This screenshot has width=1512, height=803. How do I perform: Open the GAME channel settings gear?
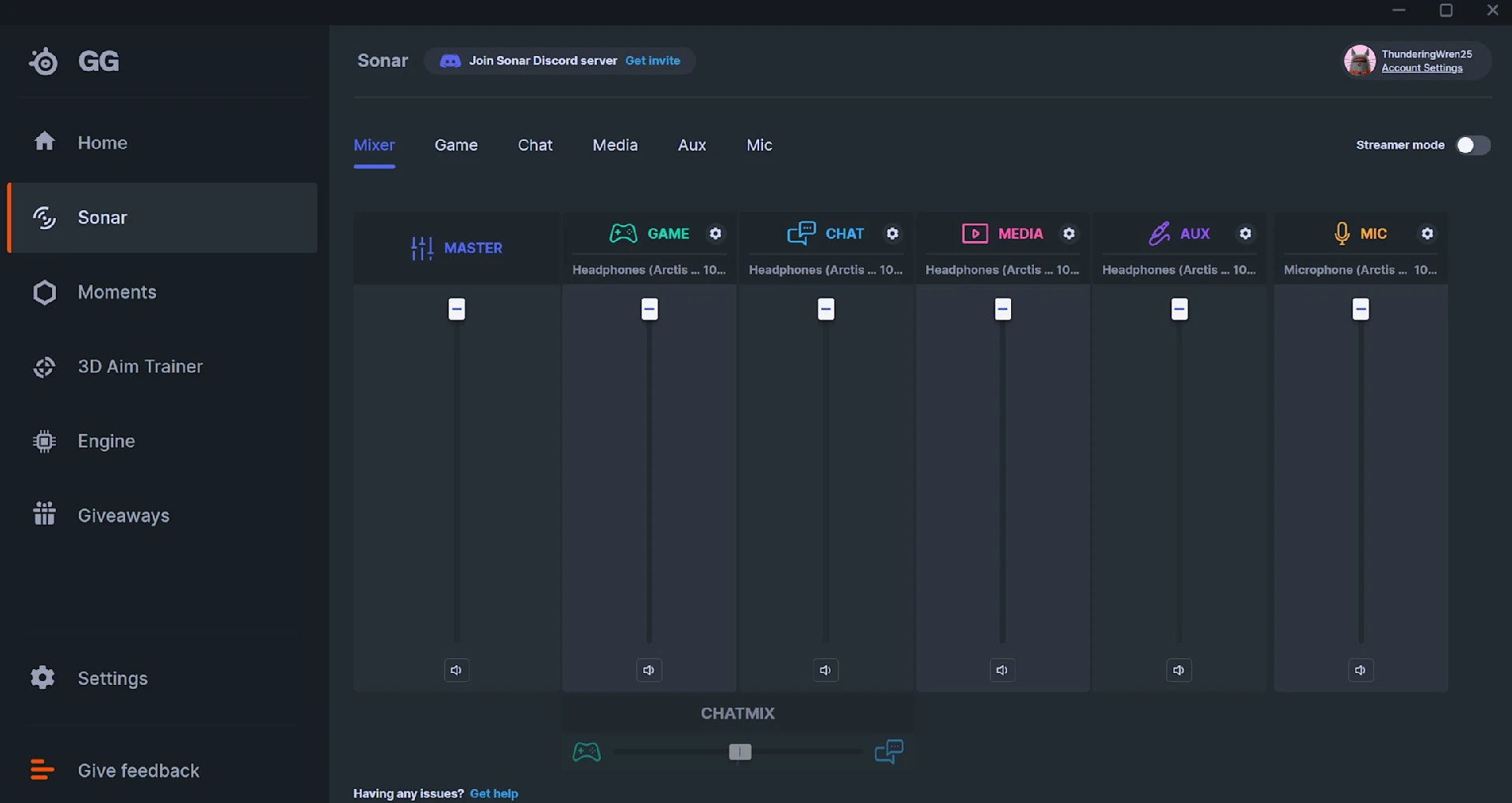(715, 234)
